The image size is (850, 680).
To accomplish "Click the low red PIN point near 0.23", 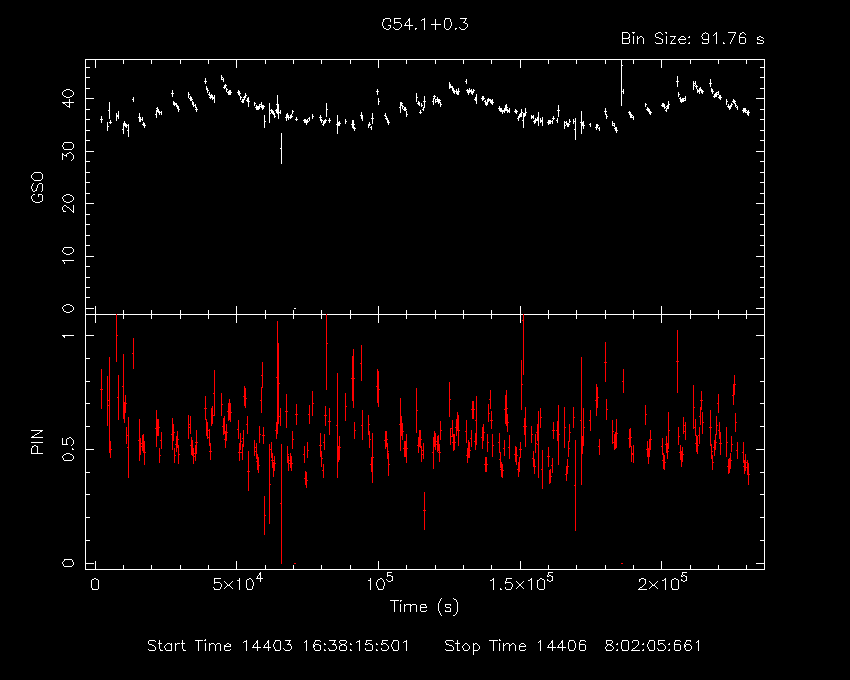I will pyautogui.click(x=424, y=510).
